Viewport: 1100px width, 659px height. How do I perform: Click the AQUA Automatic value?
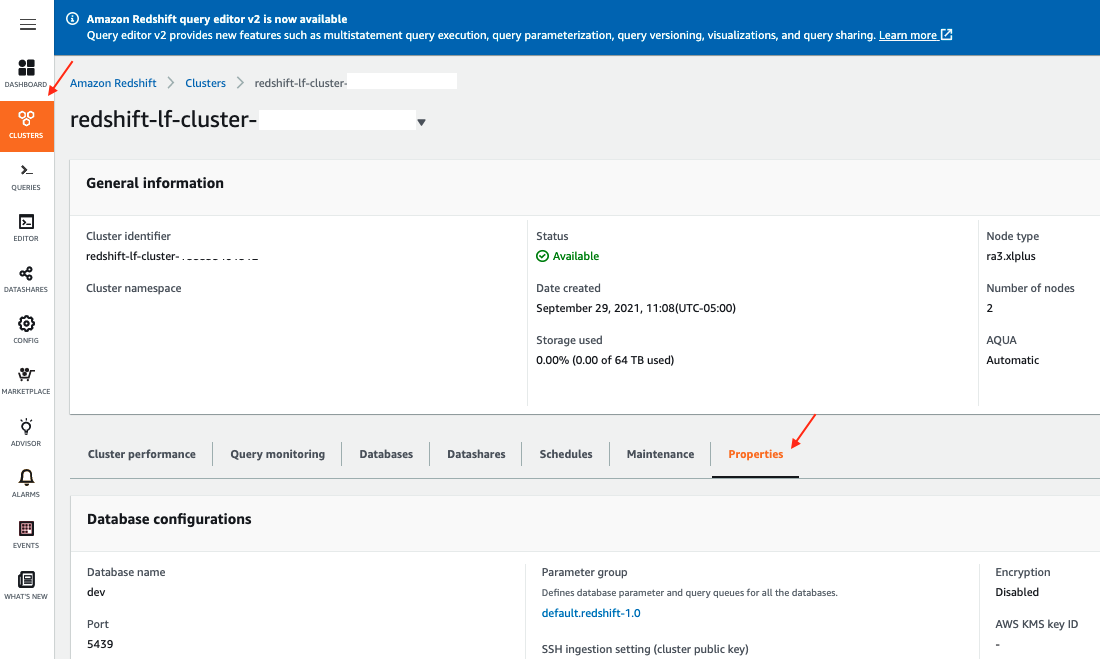pyautogui.click(x=1012, y=360)
